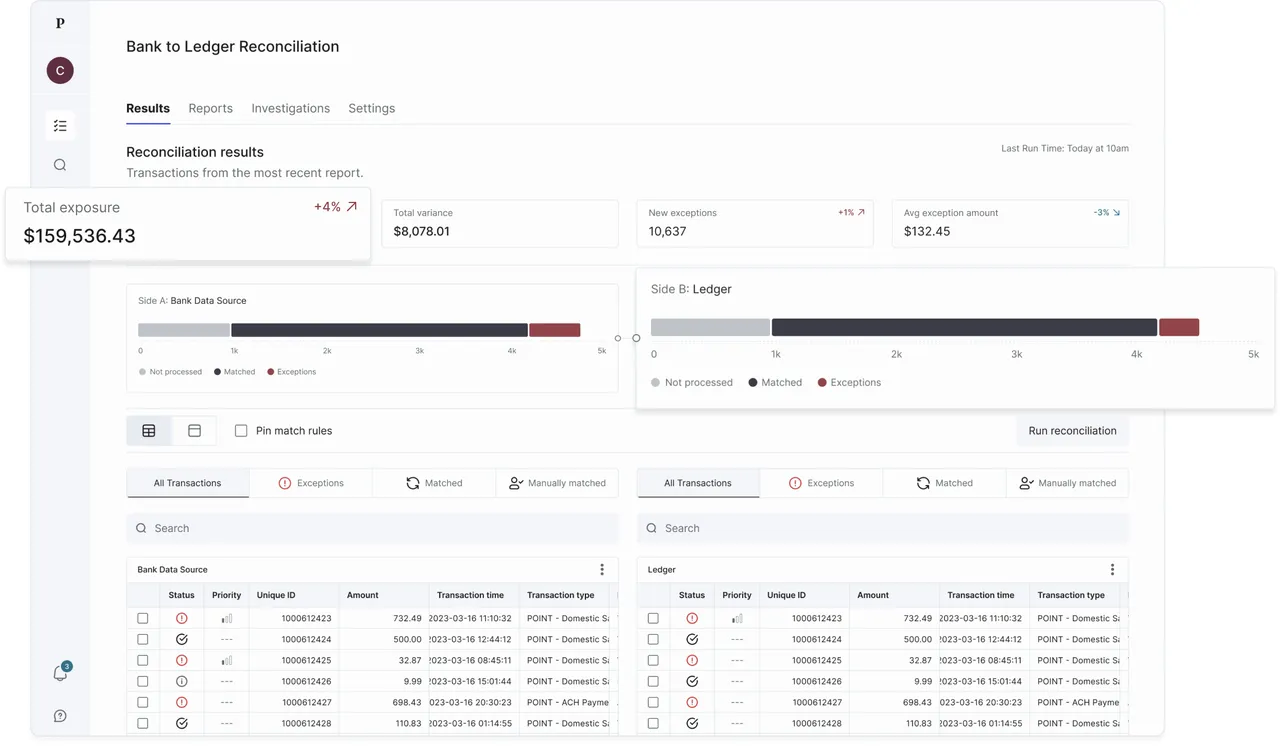Switch to split panel view icon

(x=195, y=431)
